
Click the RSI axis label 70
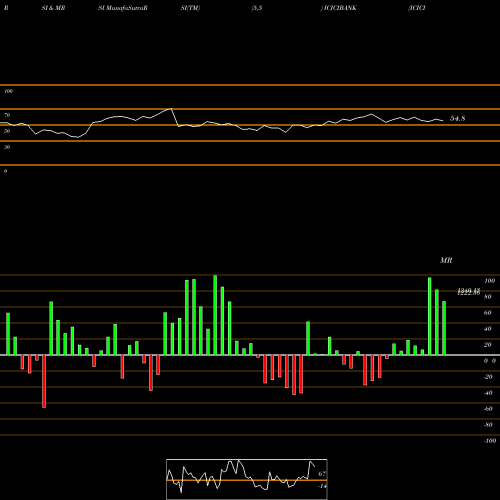coord(7,115)
